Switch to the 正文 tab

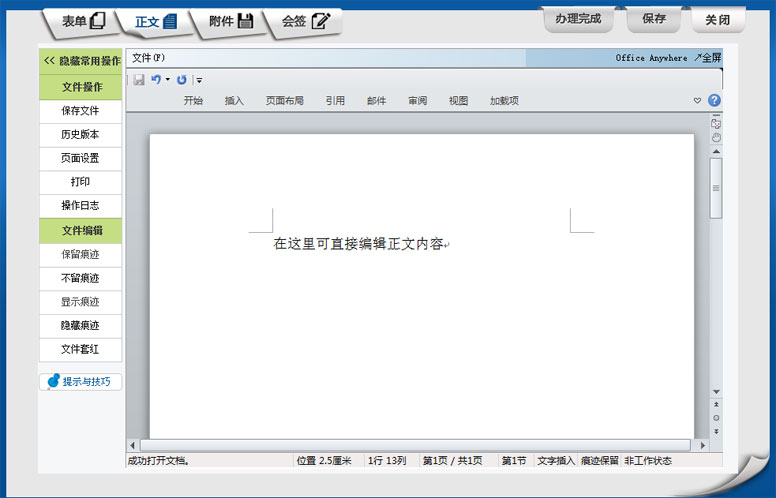coord(156,22)
